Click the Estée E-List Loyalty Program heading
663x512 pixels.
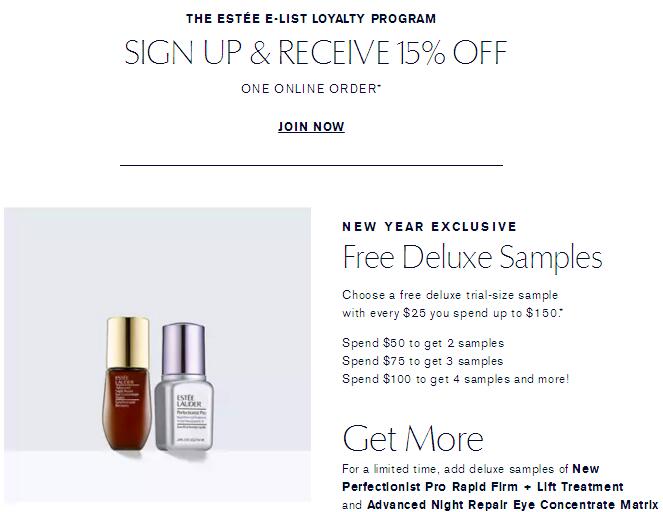(x=311, y=19)
